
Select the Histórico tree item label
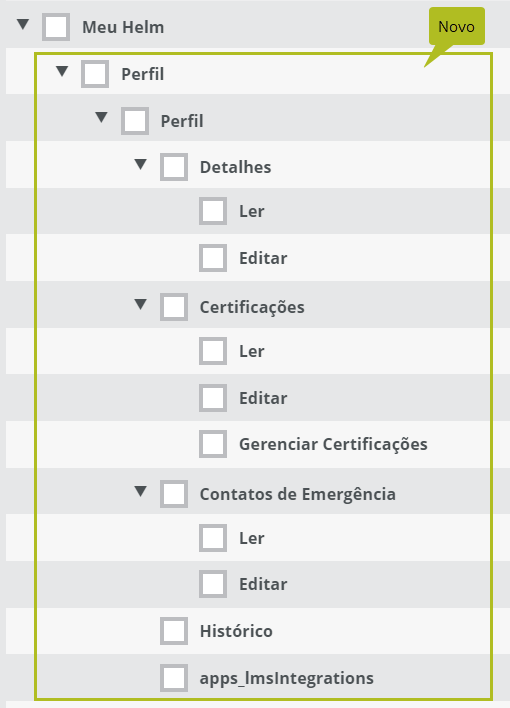click(x=236, y=631)
